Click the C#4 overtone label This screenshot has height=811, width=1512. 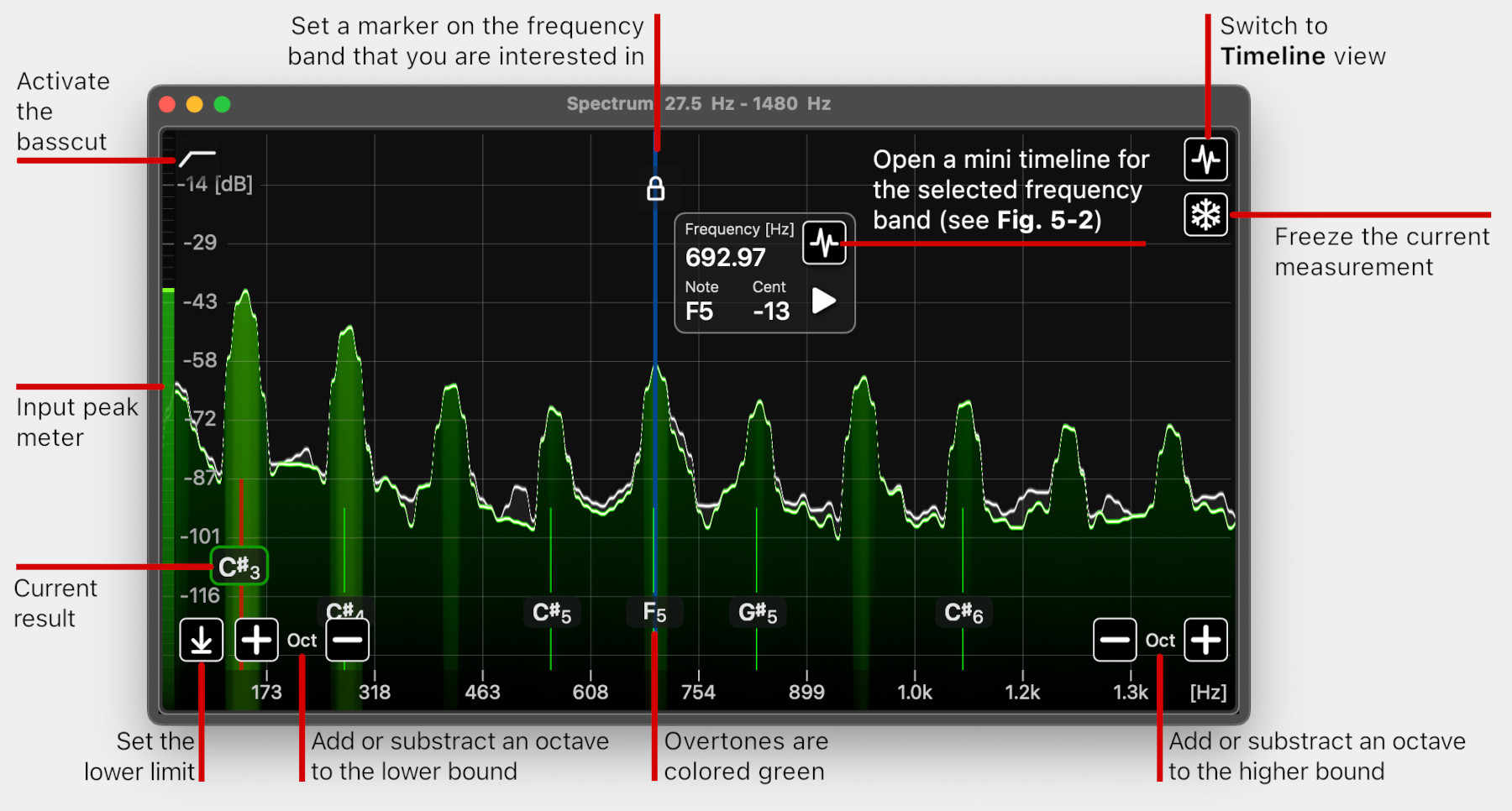coord(345,609)
